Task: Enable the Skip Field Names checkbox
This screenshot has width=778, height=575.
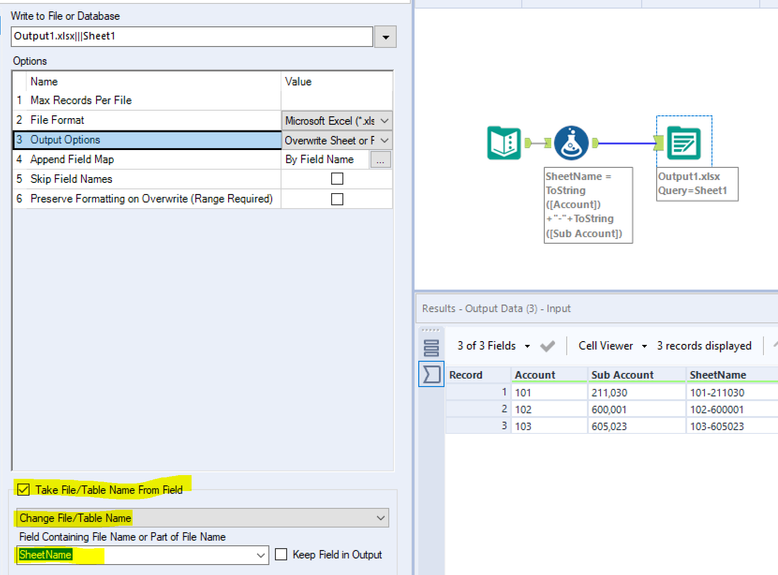Action: coord(337,179)
